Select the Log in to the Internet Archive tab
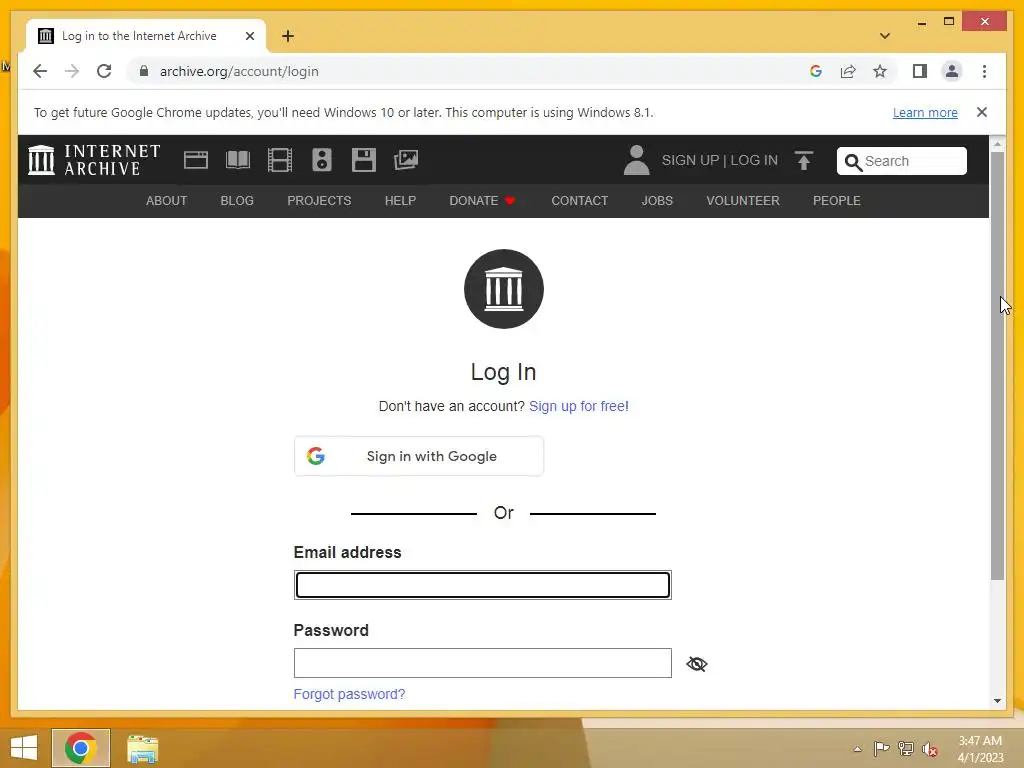Viewport: 1024px width, 768px height. click(x=146, y=36)
